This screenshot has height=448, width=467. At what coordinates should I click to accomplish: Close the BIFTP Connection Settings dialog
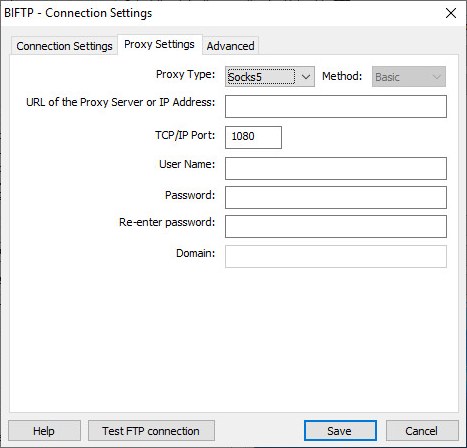[x=451, y=13]
